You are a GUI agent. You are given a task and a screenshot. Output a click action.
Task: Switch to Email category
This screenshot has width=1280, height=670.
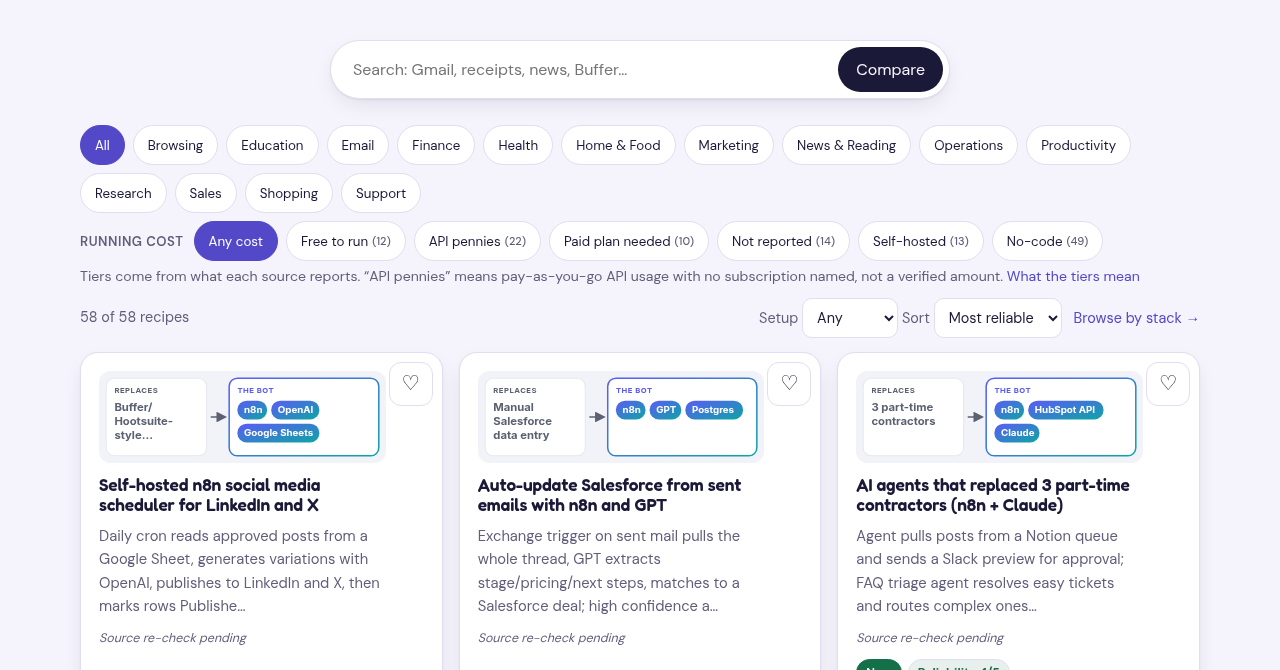point(358,145)
